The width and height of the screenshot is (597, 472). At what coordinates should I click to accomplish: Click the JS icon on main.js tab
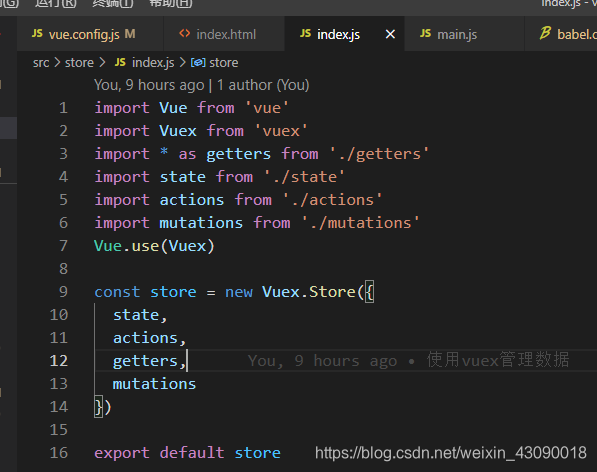pos(425,33)
